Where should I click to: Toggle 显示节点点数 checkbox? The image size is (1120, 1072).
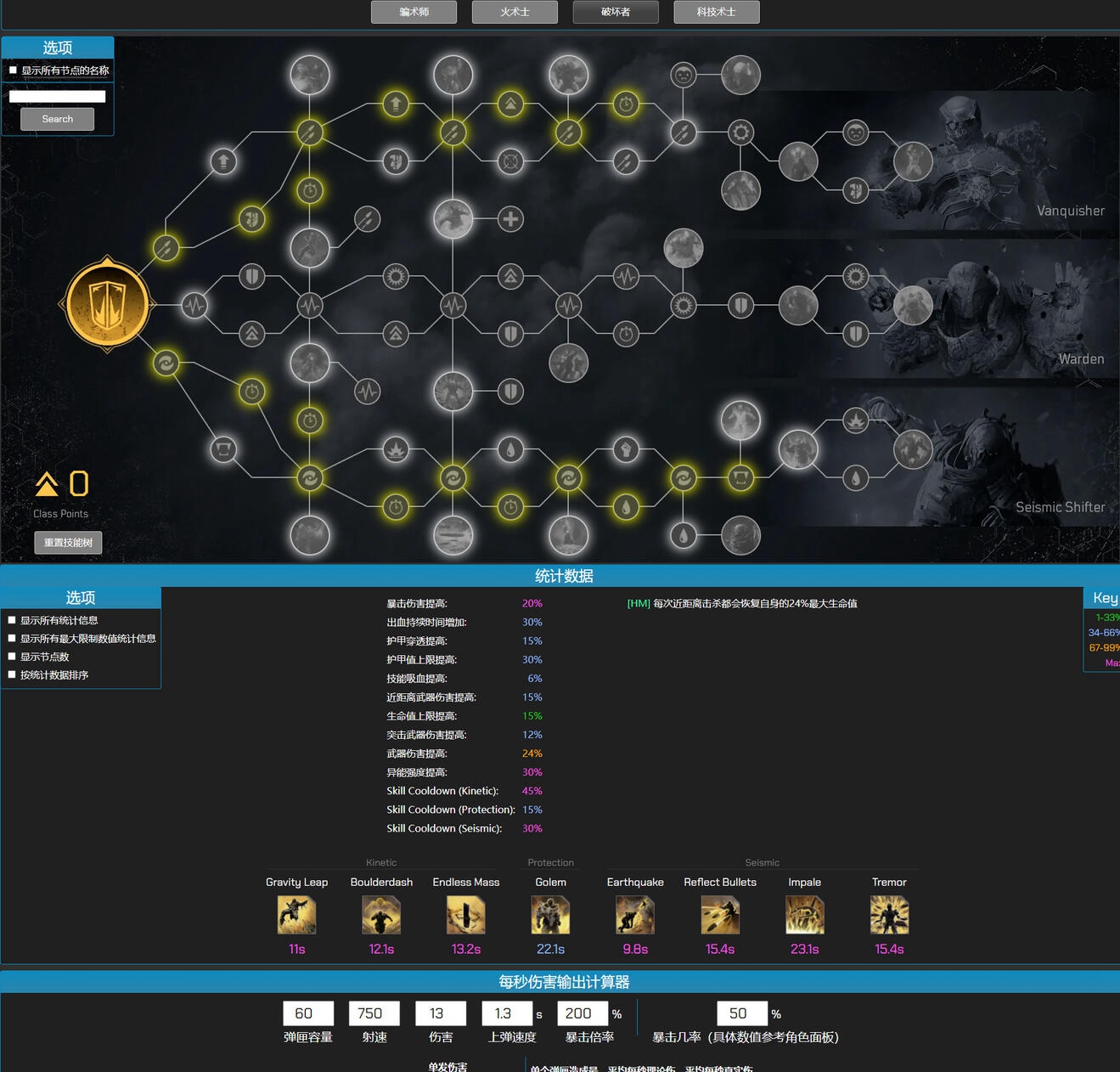pos(12,657)
